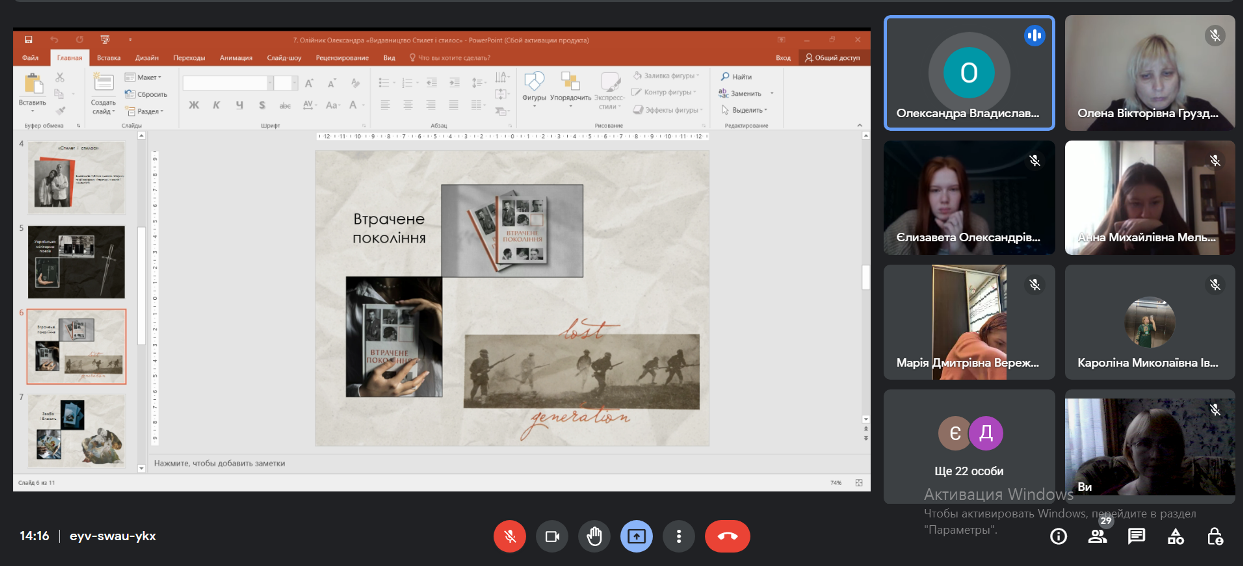Viewport: 1243px width, 566px height.
Task: Open meeting details info icon
Action: [1058, 536]
